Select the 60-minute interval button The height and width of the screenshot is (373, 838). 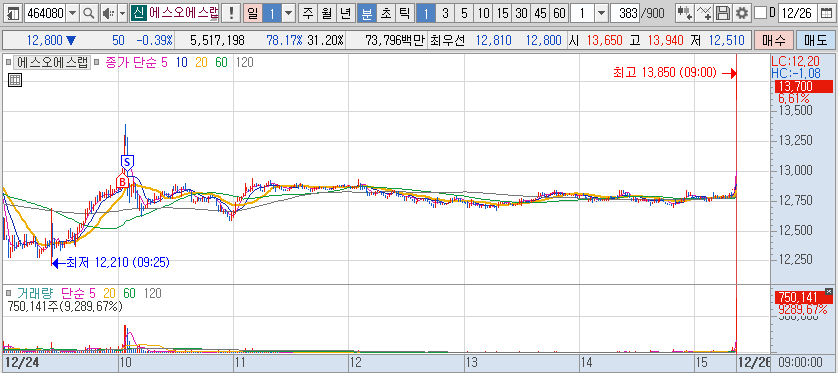click(x=560, y=14)
